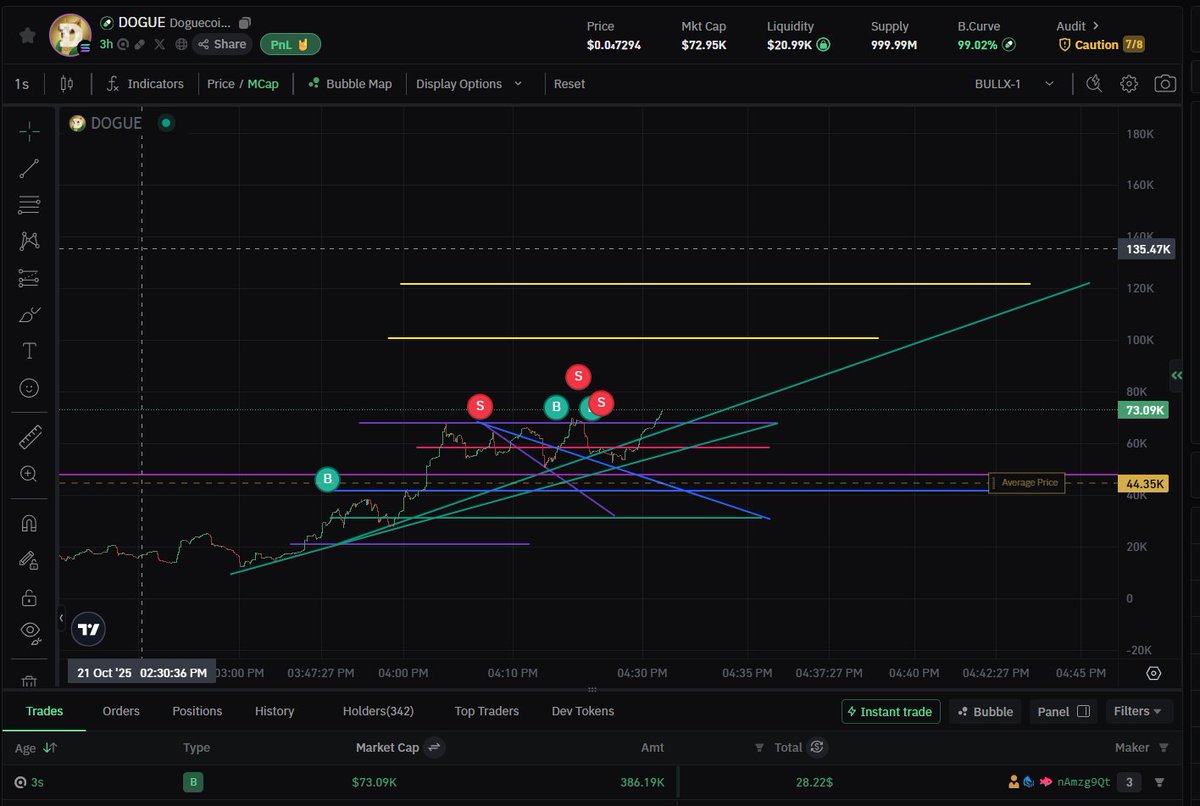1200x806 pixels.
Task: Select the text annotation tool
Action: (29, 351)
